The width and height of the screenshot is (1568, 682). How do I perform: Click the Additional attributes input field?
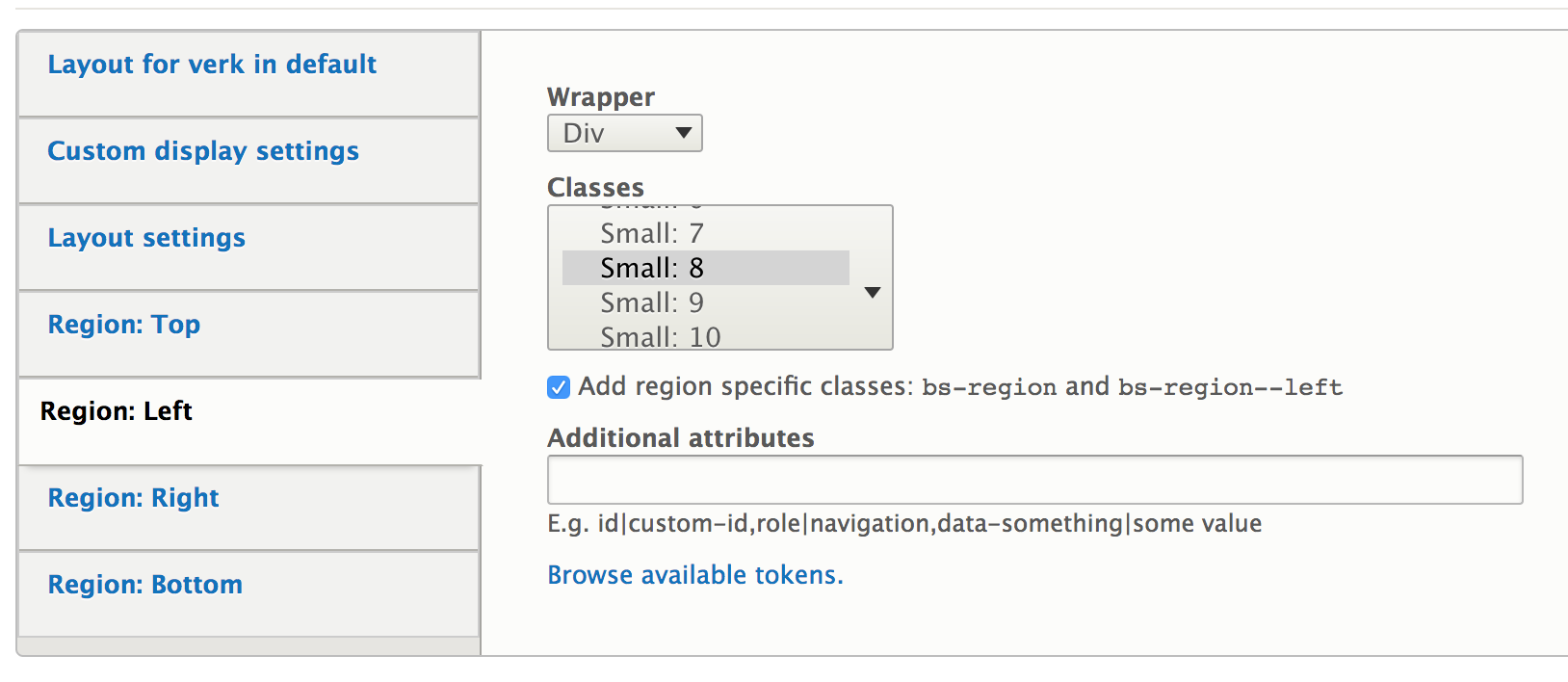[1034, 479]
